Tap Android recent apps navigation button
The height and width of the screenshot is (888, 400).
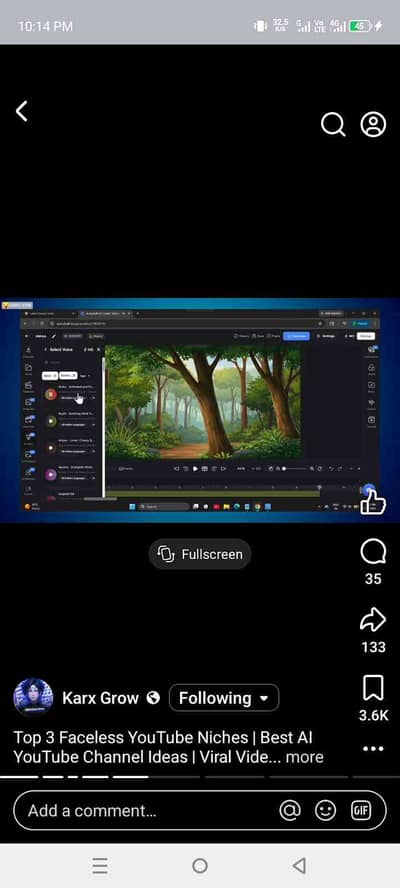[x=100, y=865]
